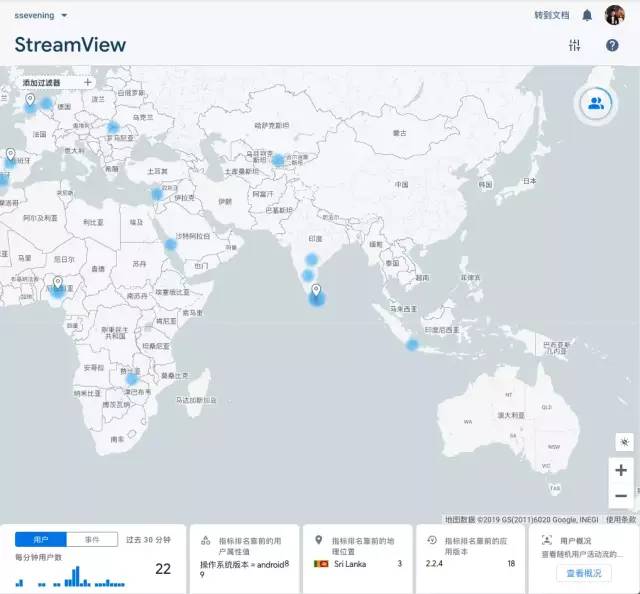Click the blue dot near Romania

point(113,127)
